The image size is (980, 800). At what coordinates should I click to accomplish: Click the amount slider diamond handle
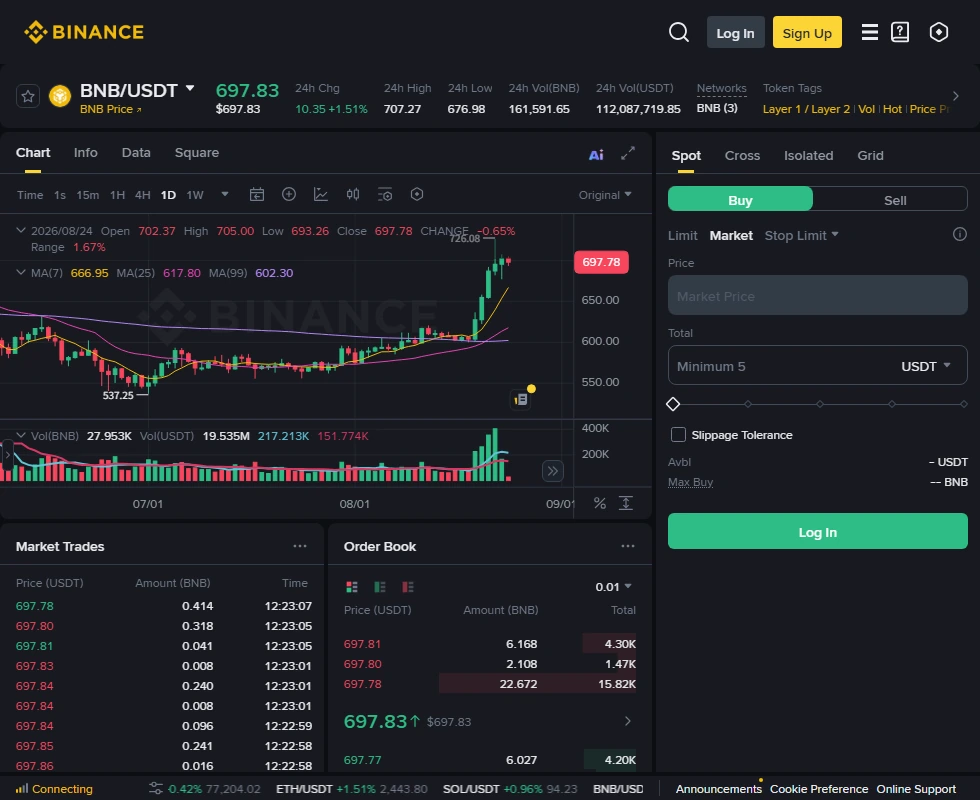[673, 404]
